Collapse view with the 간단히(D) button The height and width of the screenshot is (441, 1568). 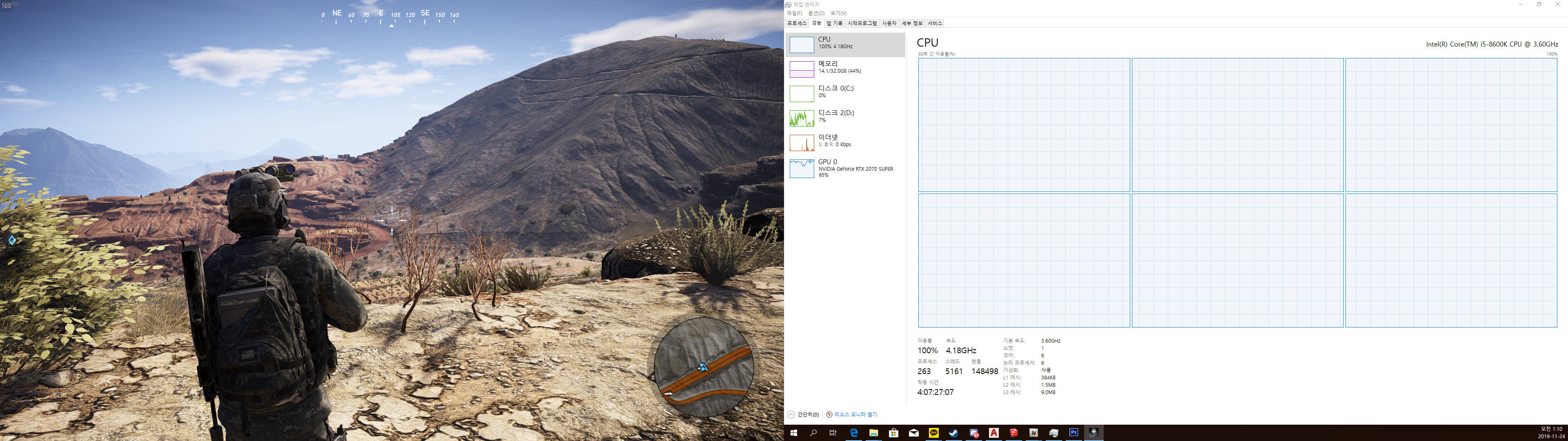pyautogui.click(x=804, y=415)
